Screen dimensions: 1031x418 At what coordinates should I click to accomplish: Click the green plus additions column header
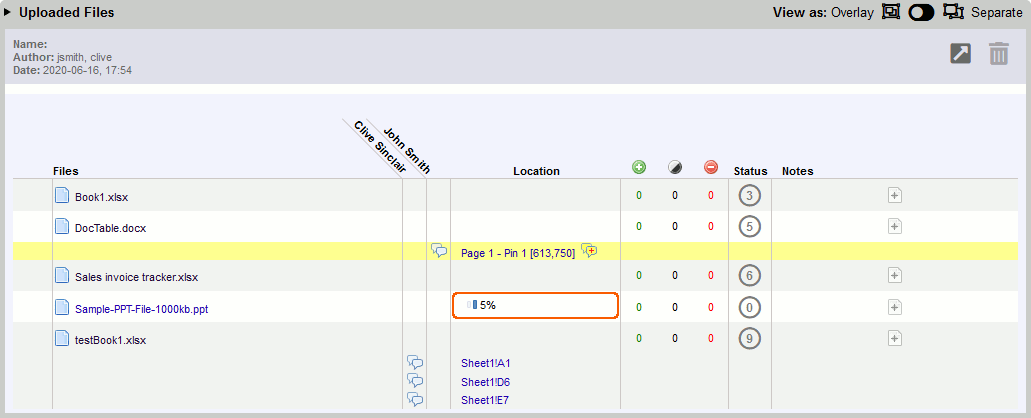(639, 167)
